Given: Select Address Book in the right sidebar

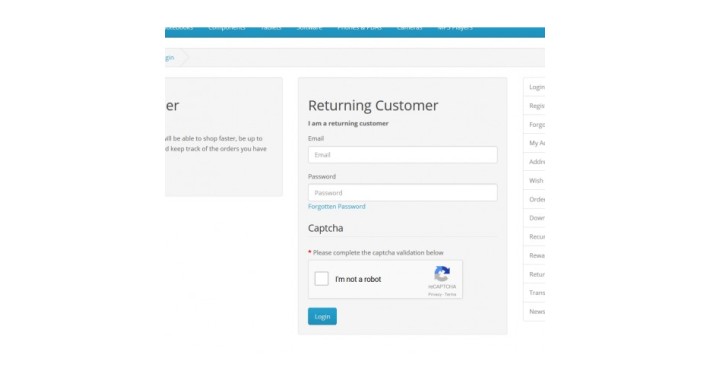Looking at the screenshot, I should (x=534, y=162).
